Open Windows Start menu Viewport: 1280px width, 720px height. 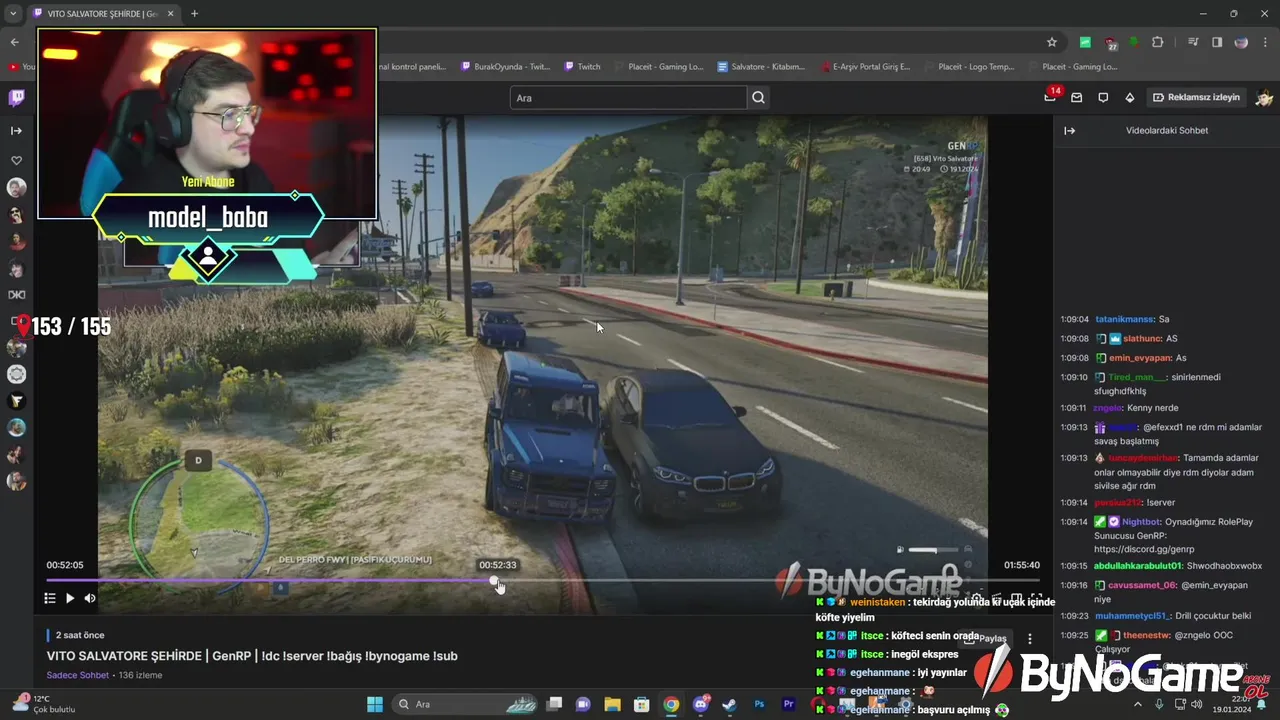(x=374, y=704)
